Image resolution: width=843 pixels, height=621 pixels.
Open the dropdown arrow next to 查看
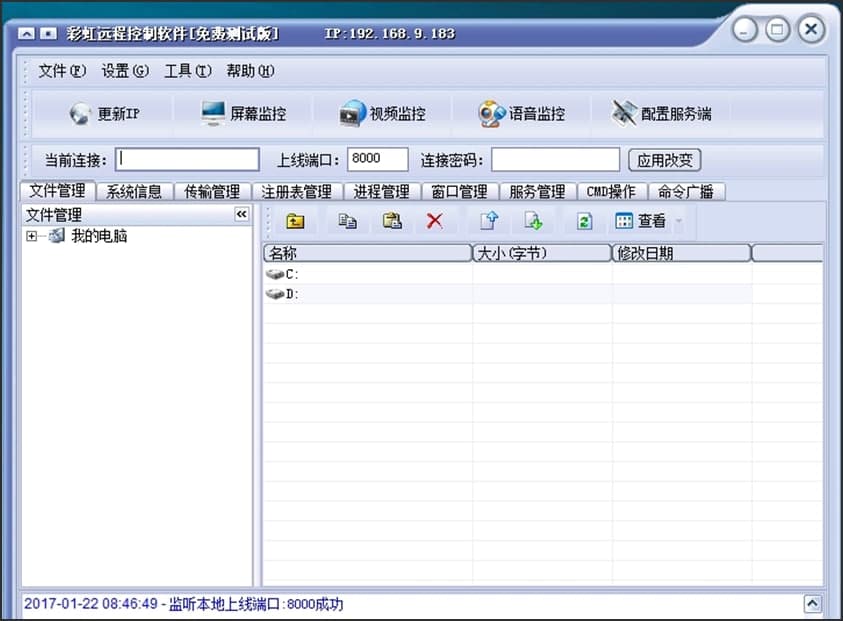coord(679,221)
